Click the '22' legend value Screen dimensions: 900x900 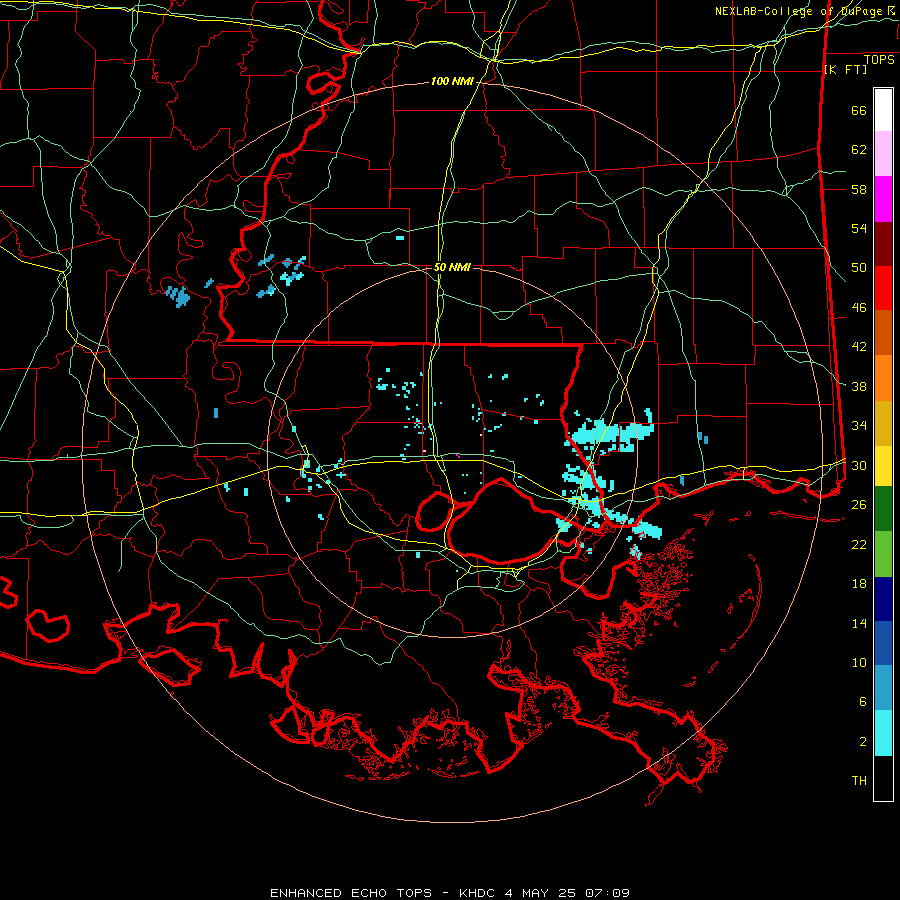859,544
